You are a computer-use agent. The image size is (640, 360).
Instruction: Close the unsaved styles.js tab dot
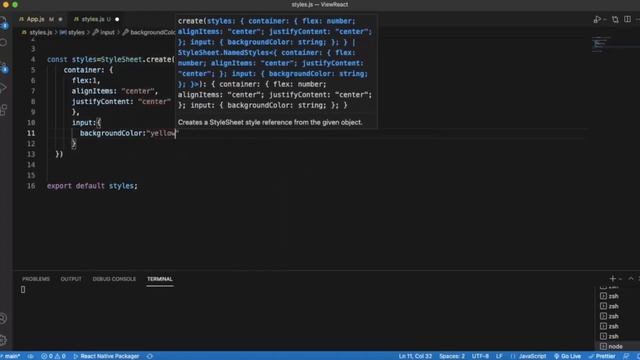pos(117,19)
